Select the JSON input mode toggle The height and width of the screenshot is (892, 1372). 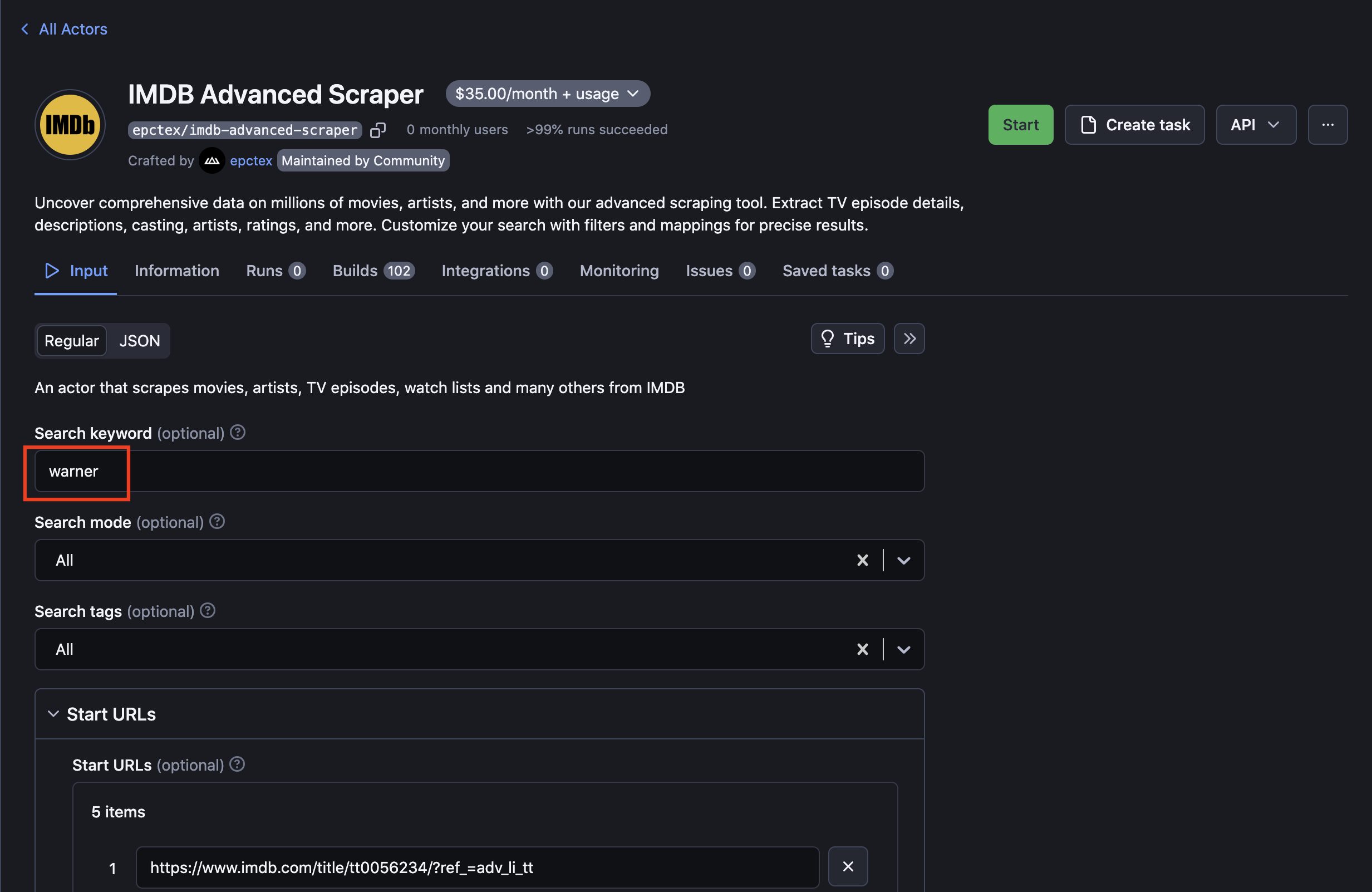(x=138, y=339)
